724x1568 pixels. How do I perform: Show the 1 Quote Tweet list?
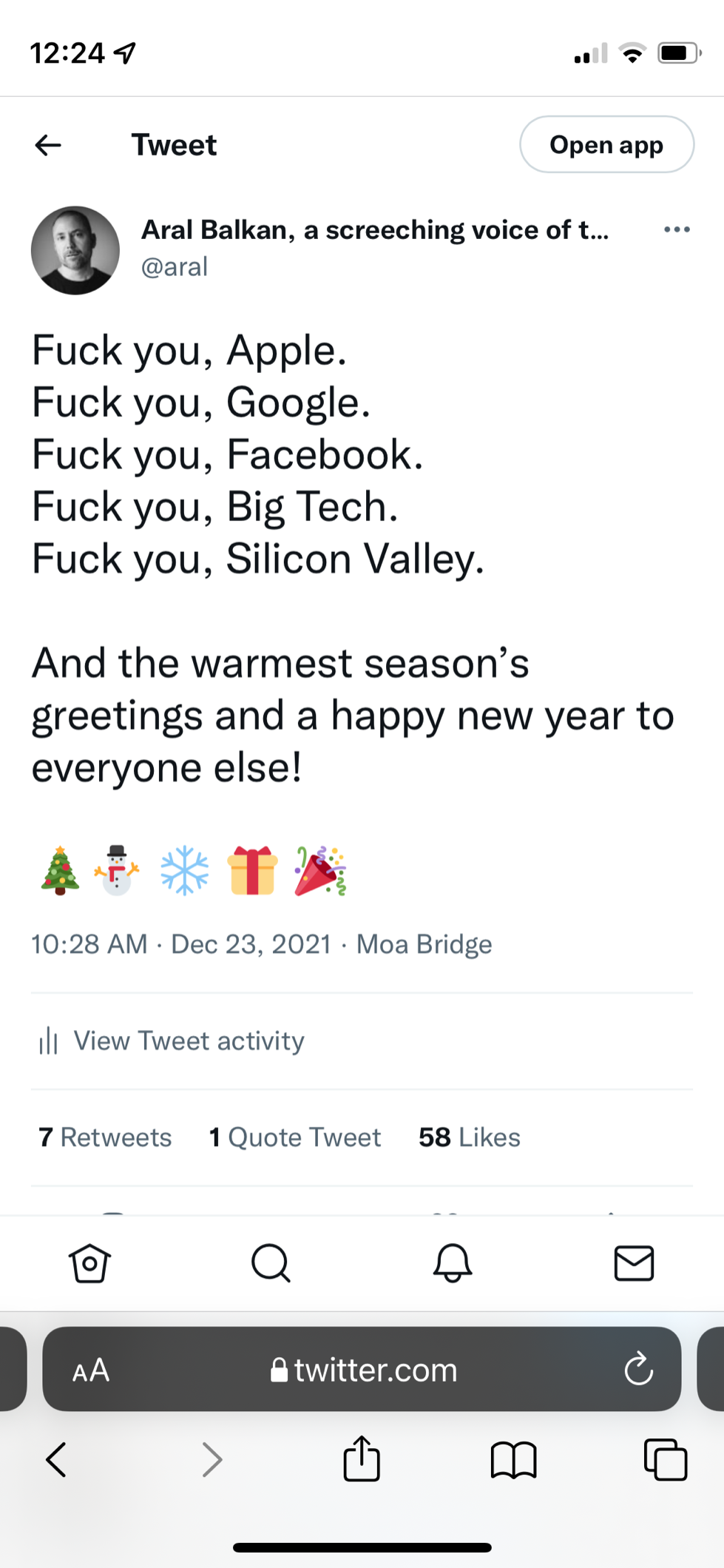pos(295,1137)
